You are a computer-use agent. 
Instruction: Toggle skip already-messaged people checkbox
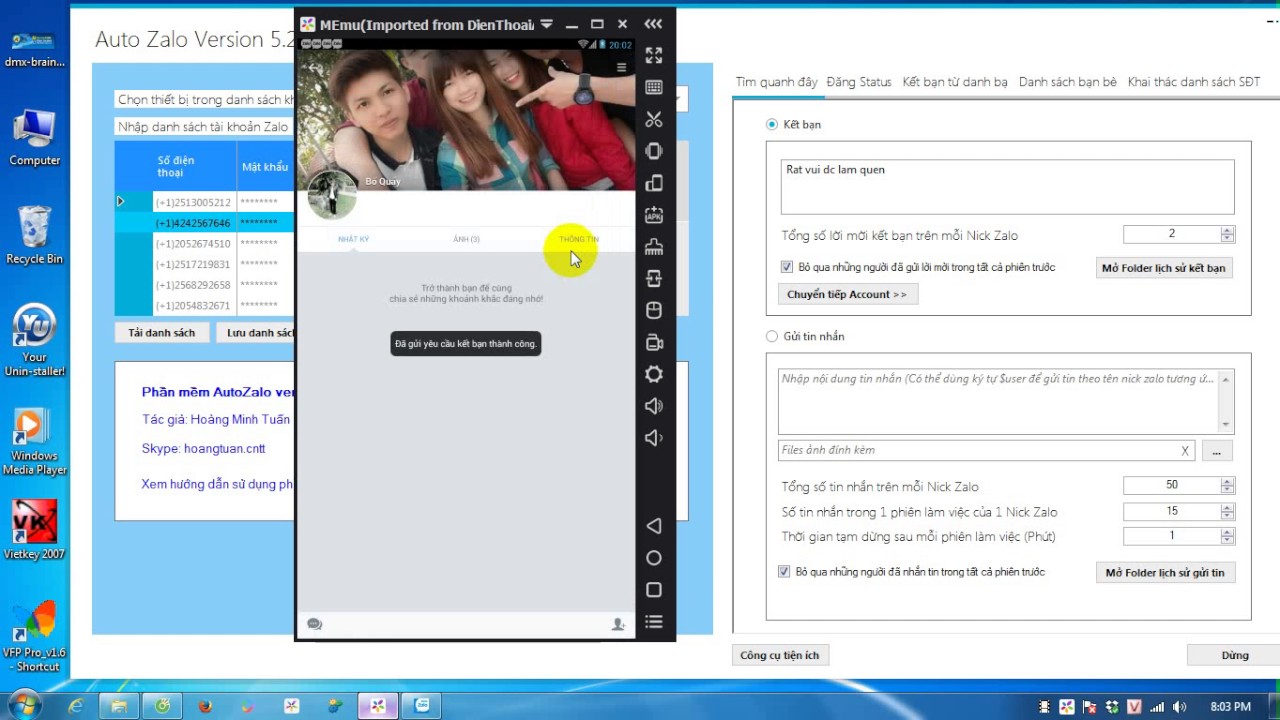pyautogui.click(x=784, y=572)
